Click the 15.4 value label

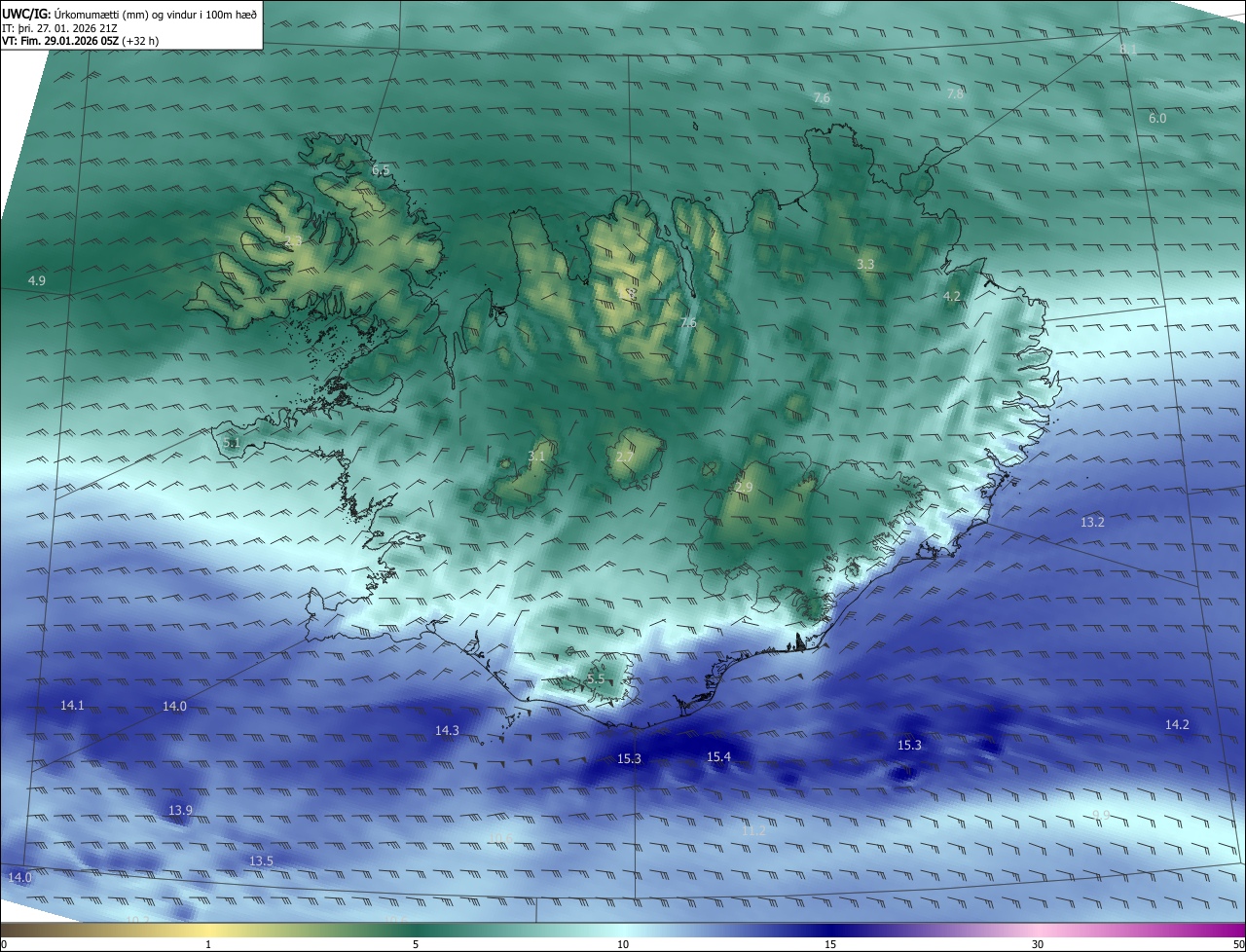click(718, 756)
